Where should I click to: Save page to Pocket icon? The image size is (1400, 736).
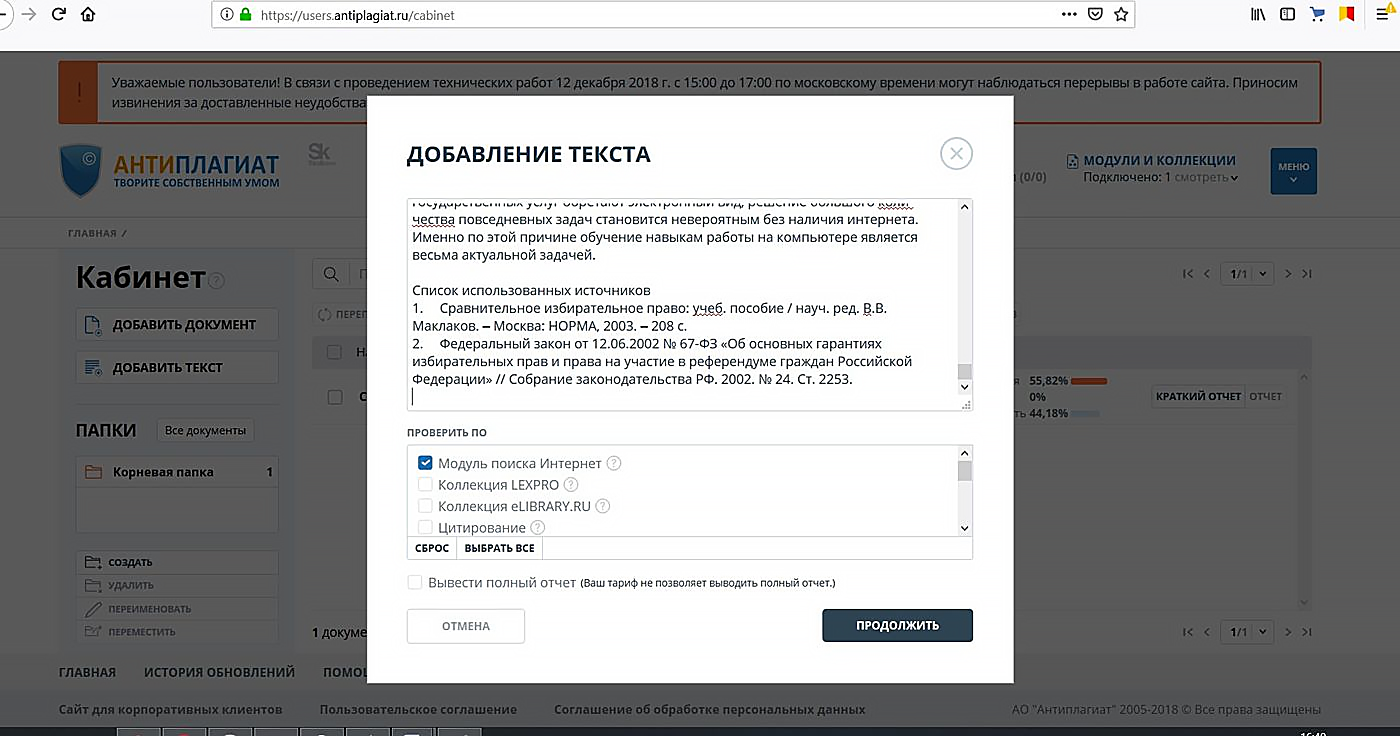coord(1096,15)
